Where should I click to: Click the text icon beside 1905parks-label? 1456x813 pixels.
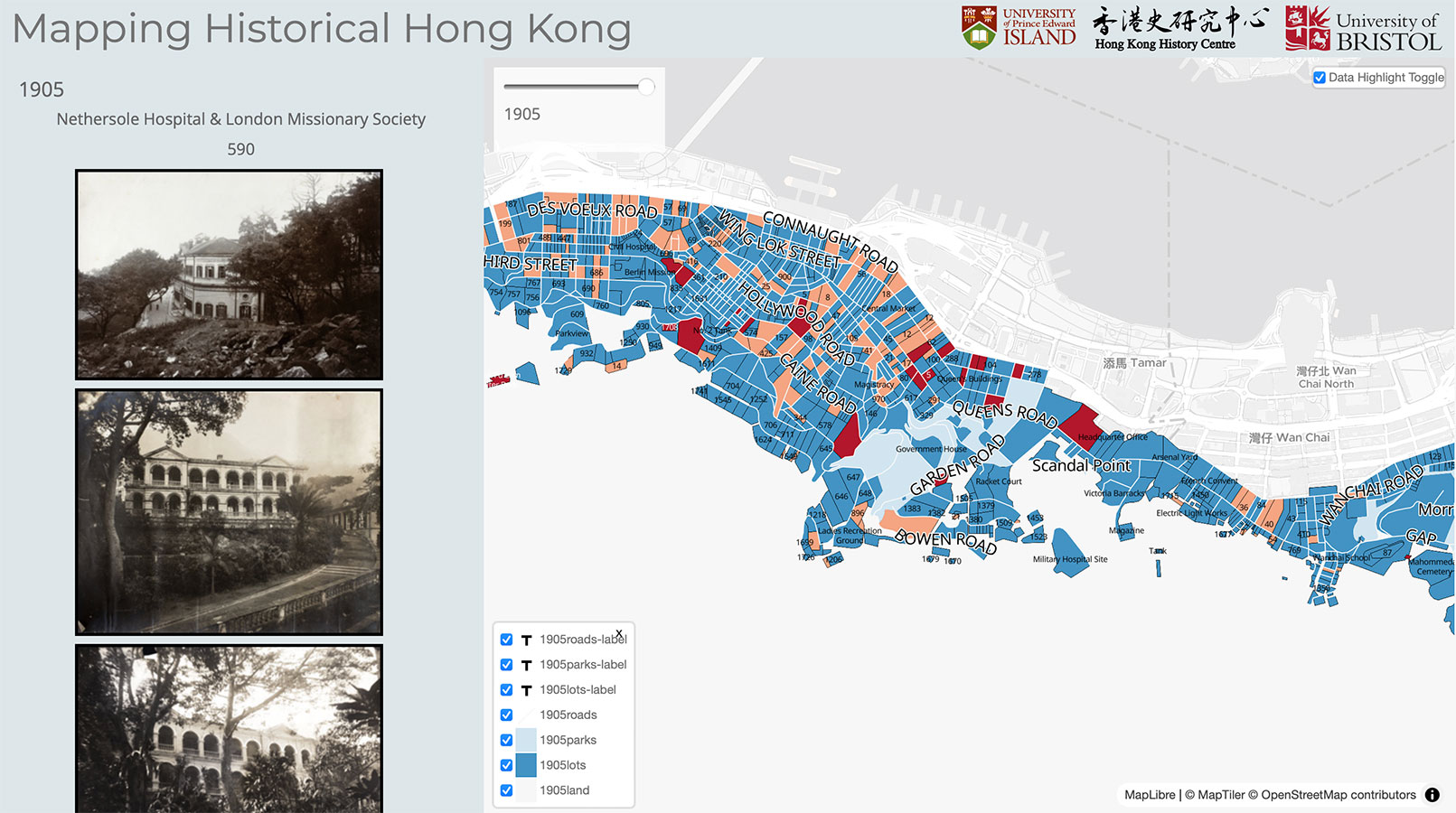click(526, 665)
